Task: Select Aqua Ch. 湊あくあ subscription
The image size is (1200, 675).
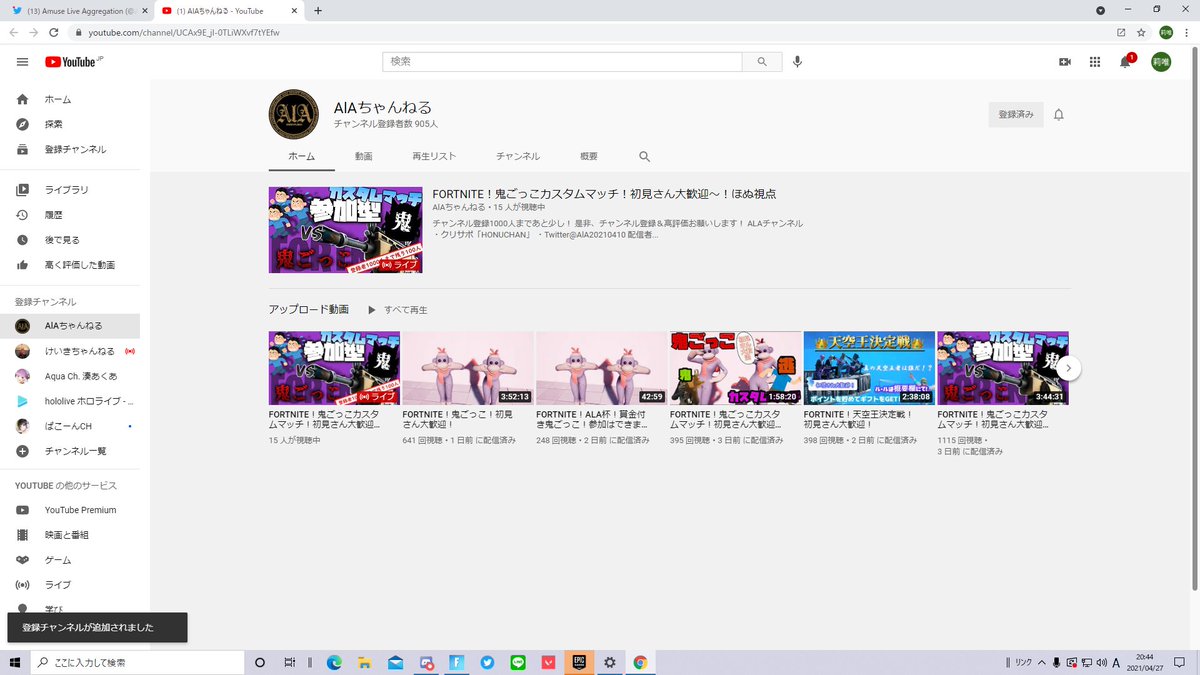Action: coord(70,375)
